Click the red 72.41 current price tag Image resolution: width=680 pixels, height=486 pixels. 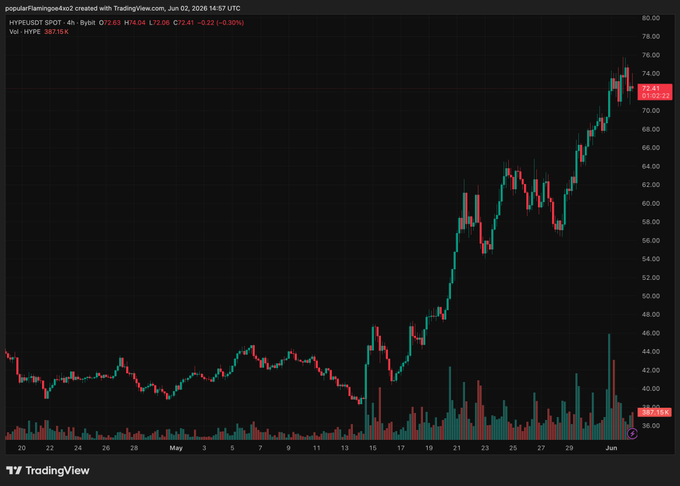654,92
